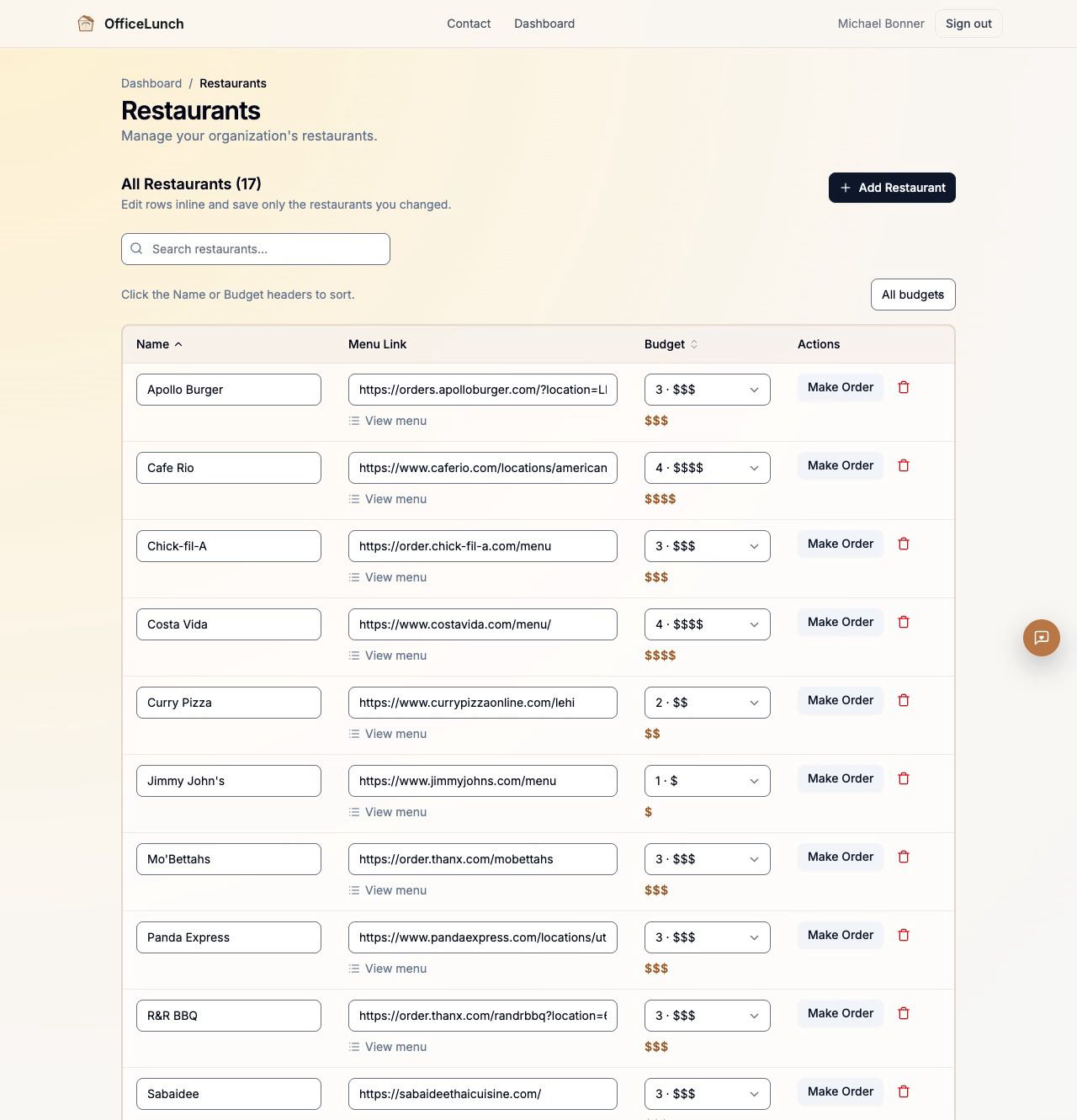Viewport: 1077px width, 1120px height.
Task: View menu for Mo'Bettahs
Action: click(x=388, y=890)
